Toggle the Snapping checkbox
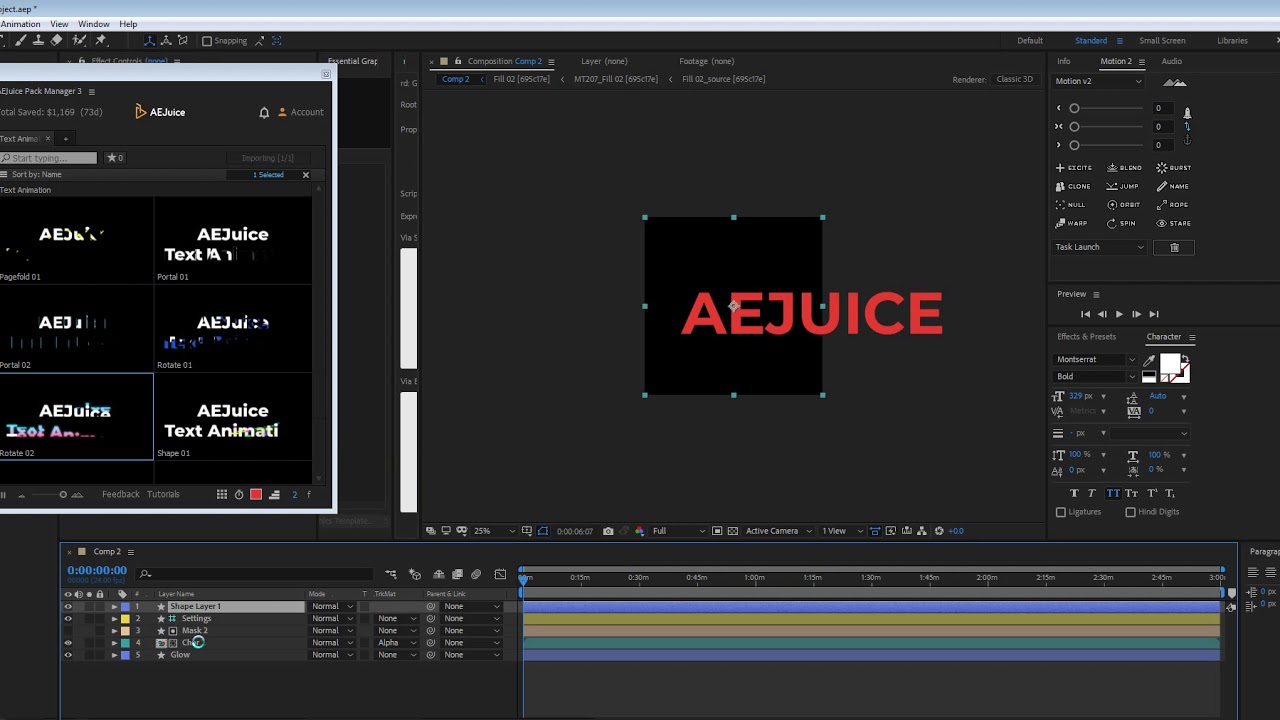 [x=207, y=41]
